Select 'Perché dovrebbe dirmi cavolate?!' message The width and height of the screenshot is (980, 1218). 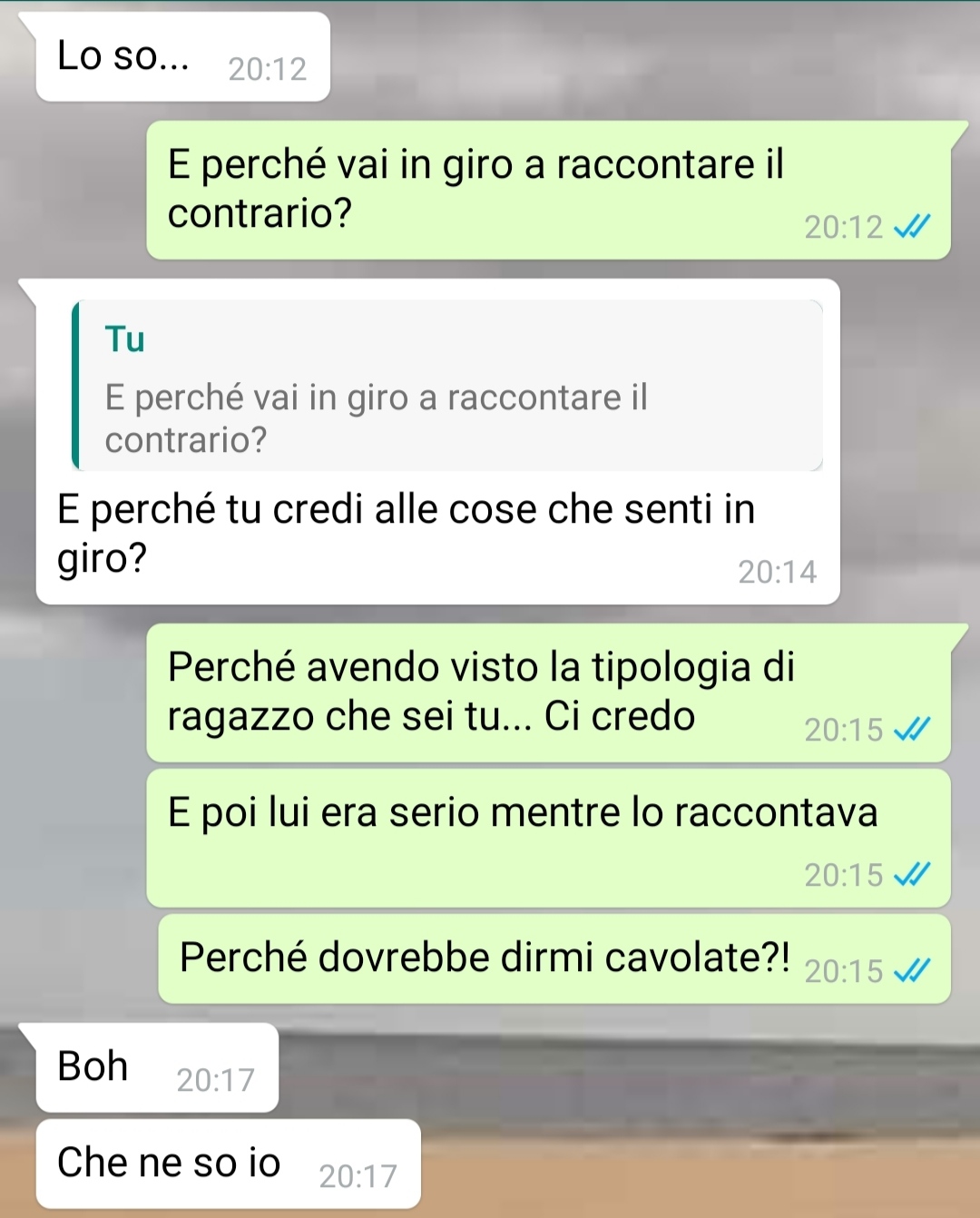click(554, 958)
